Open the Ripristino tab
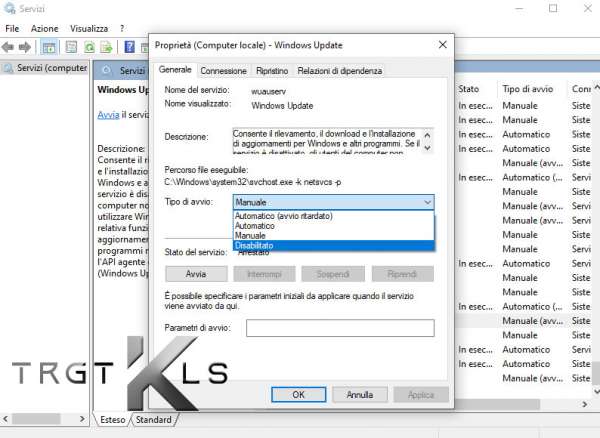This screenshot has width=600, height=438. click(x=272, y=71)
